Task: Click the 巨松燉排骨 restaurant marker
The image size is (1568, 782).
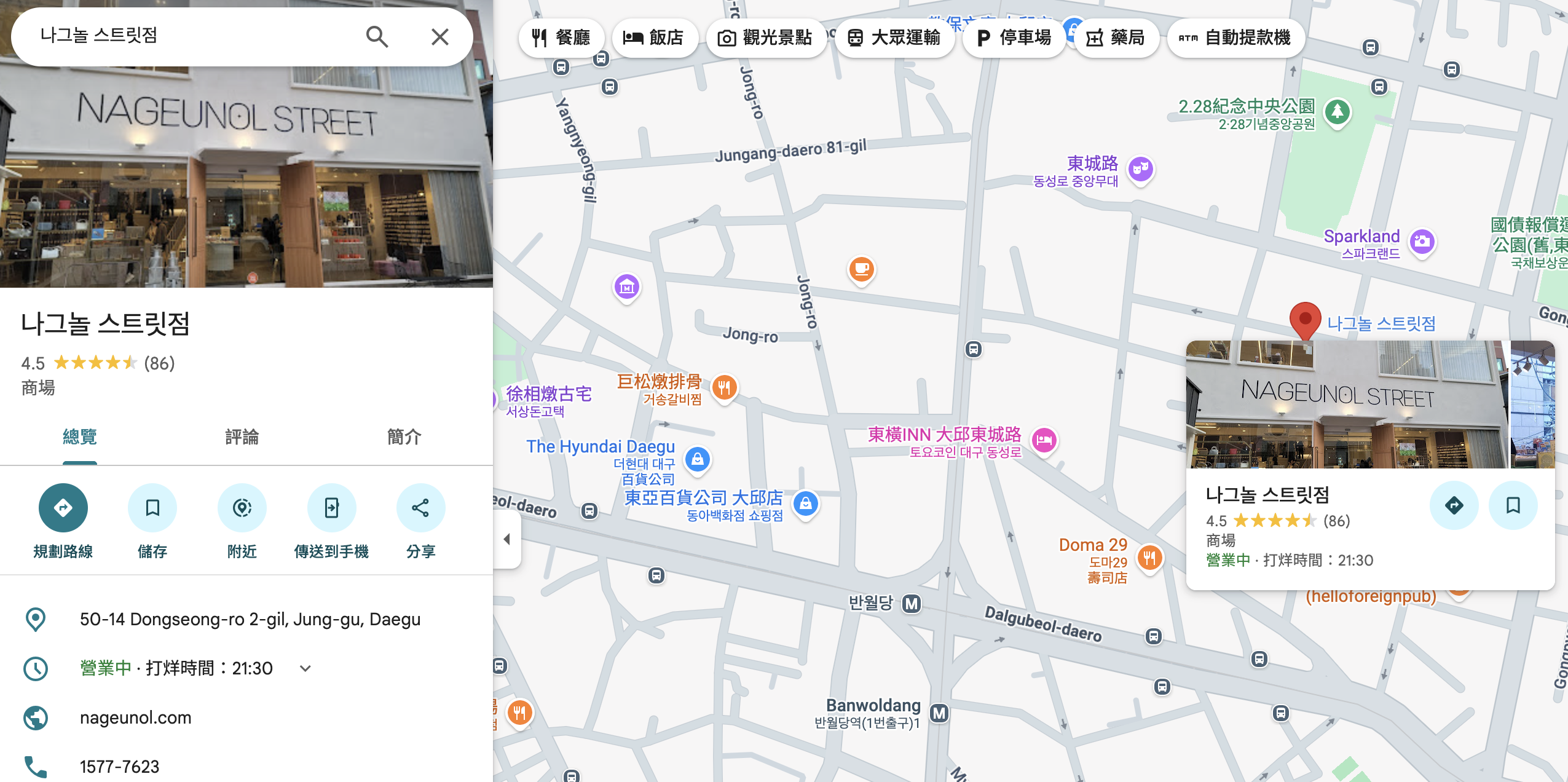Action: [x=725, y=388]
